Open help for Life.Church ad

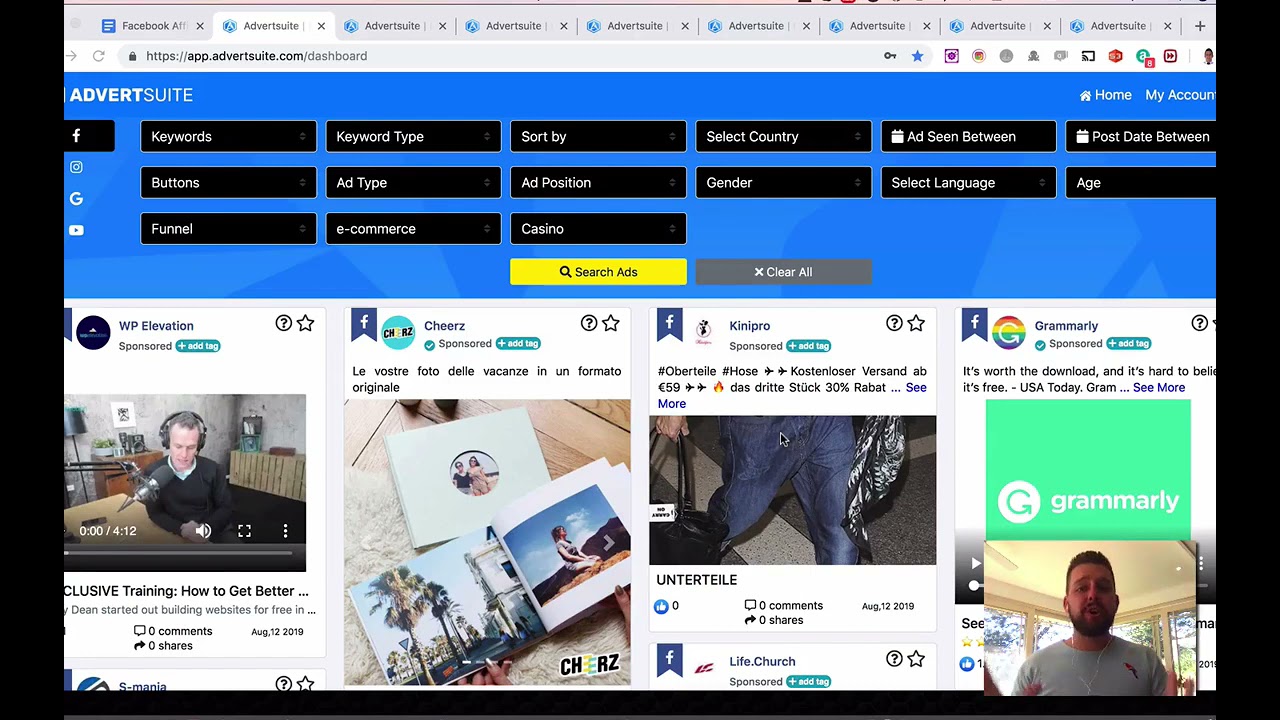point(894,659)
